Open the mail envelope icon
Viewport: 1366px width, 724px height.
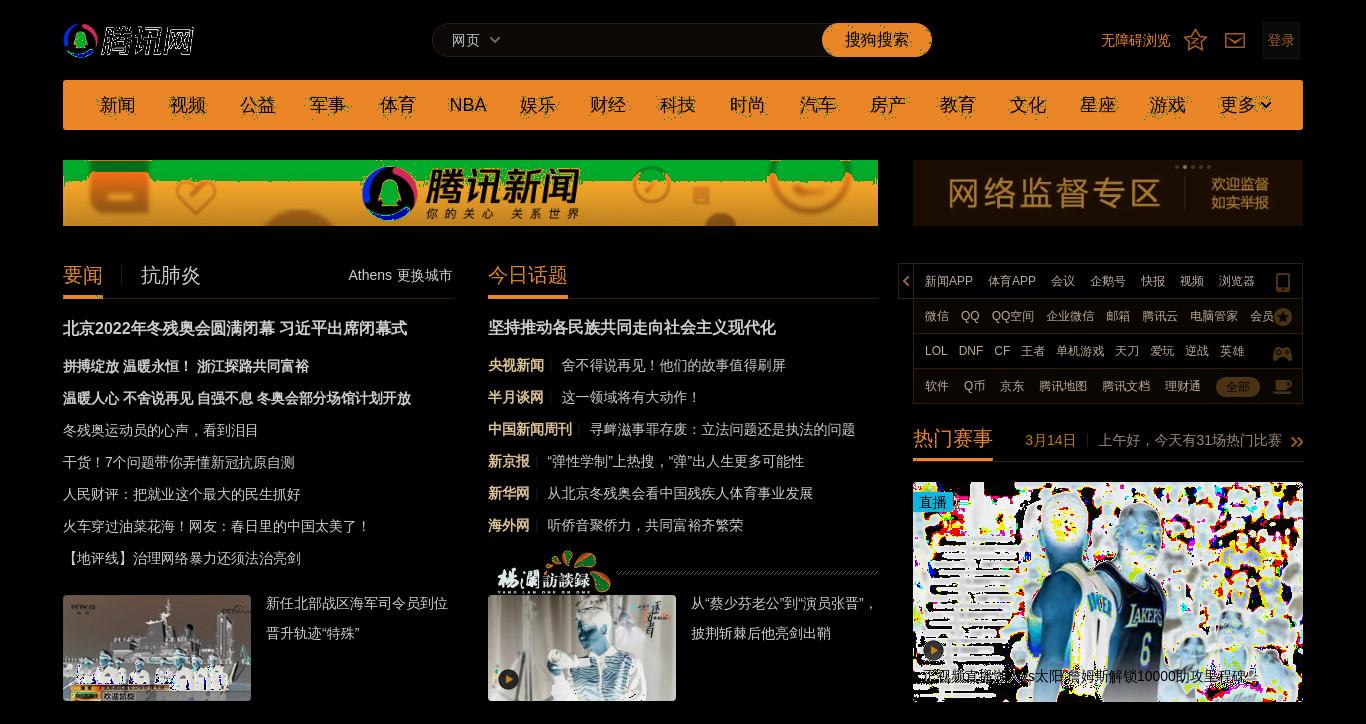coord(1235,40)
